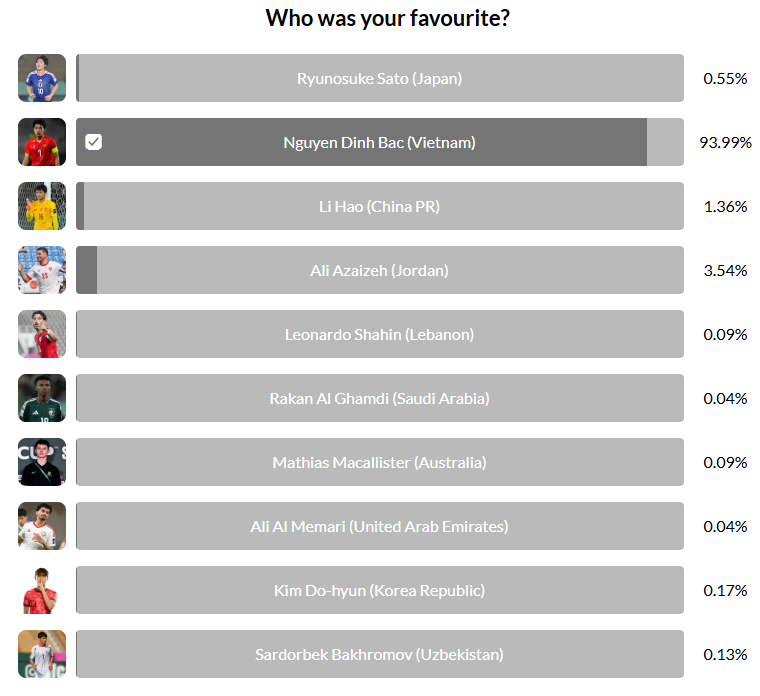Click Leonardo Shahin's player photo
Image resolution: width=760 pixels, height=696 pixels.
[42, 334]
